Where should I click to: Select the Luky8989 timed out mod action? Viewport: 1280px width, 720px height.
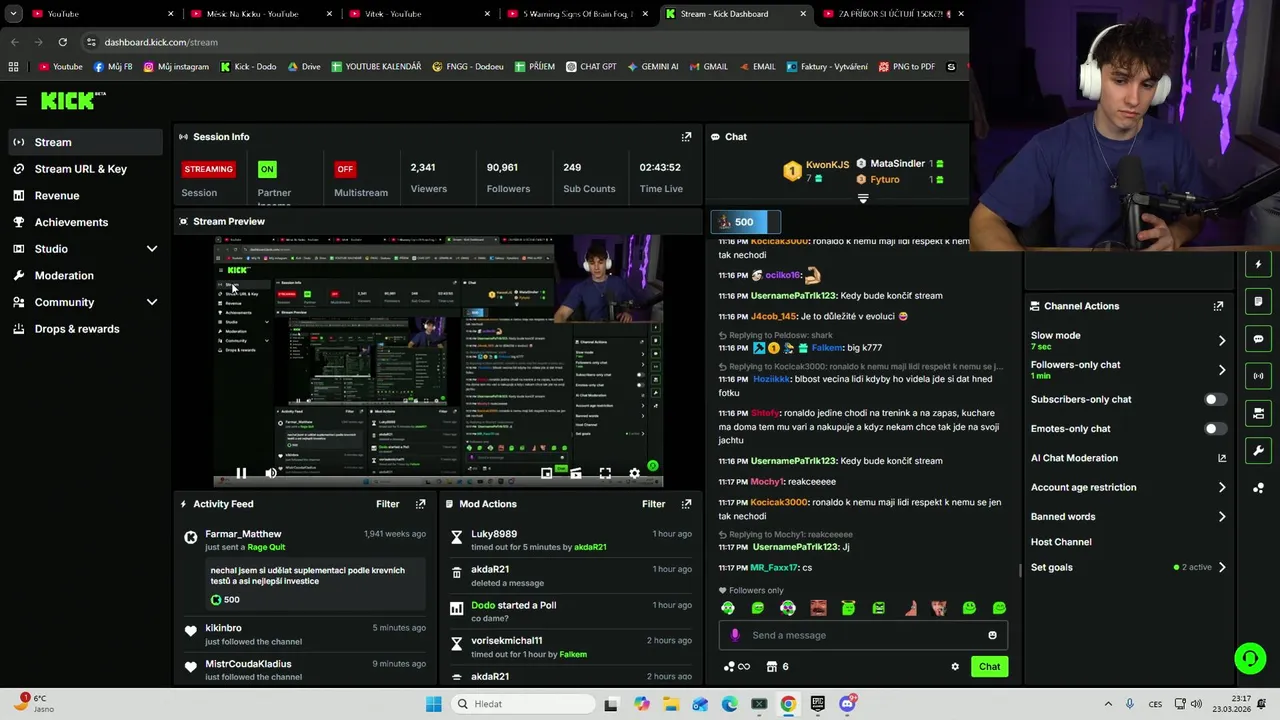point(571,540)
